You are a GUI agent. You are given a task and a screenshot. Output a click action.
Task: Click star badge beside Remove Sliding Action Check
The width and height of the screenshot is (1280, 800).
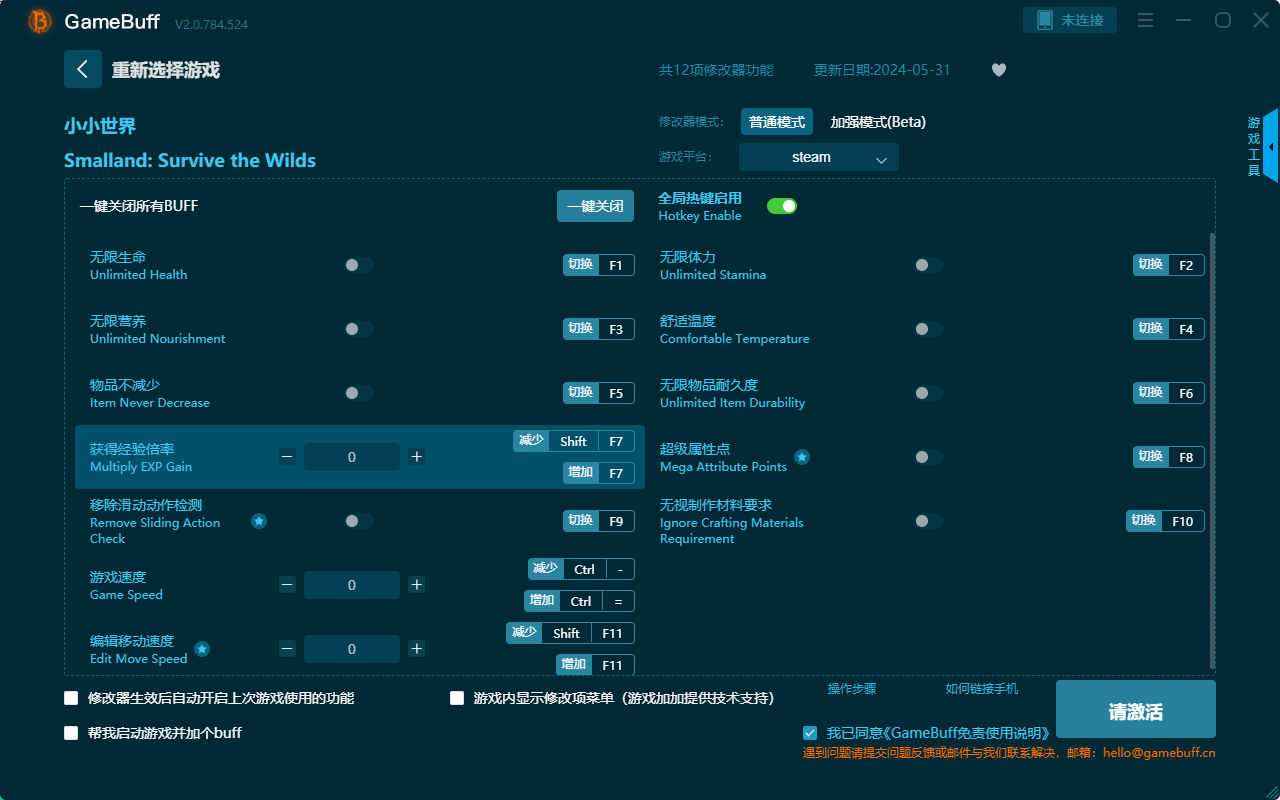tap(259, 521)
